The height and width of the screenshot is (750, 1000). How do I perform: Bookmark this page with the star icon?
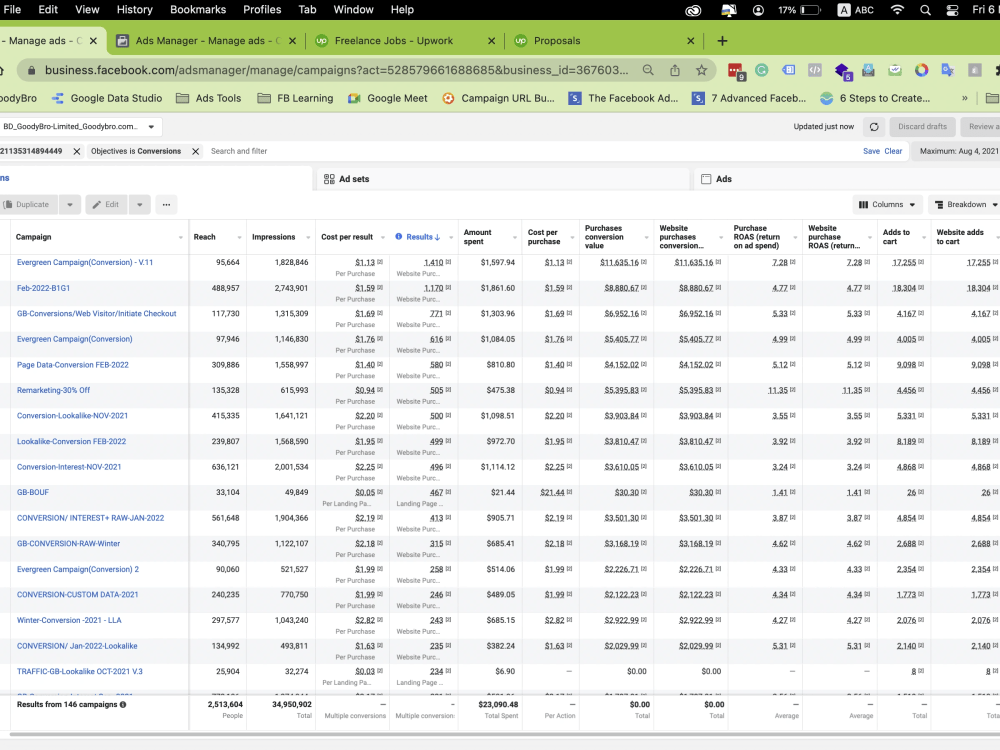pos(702,70)
